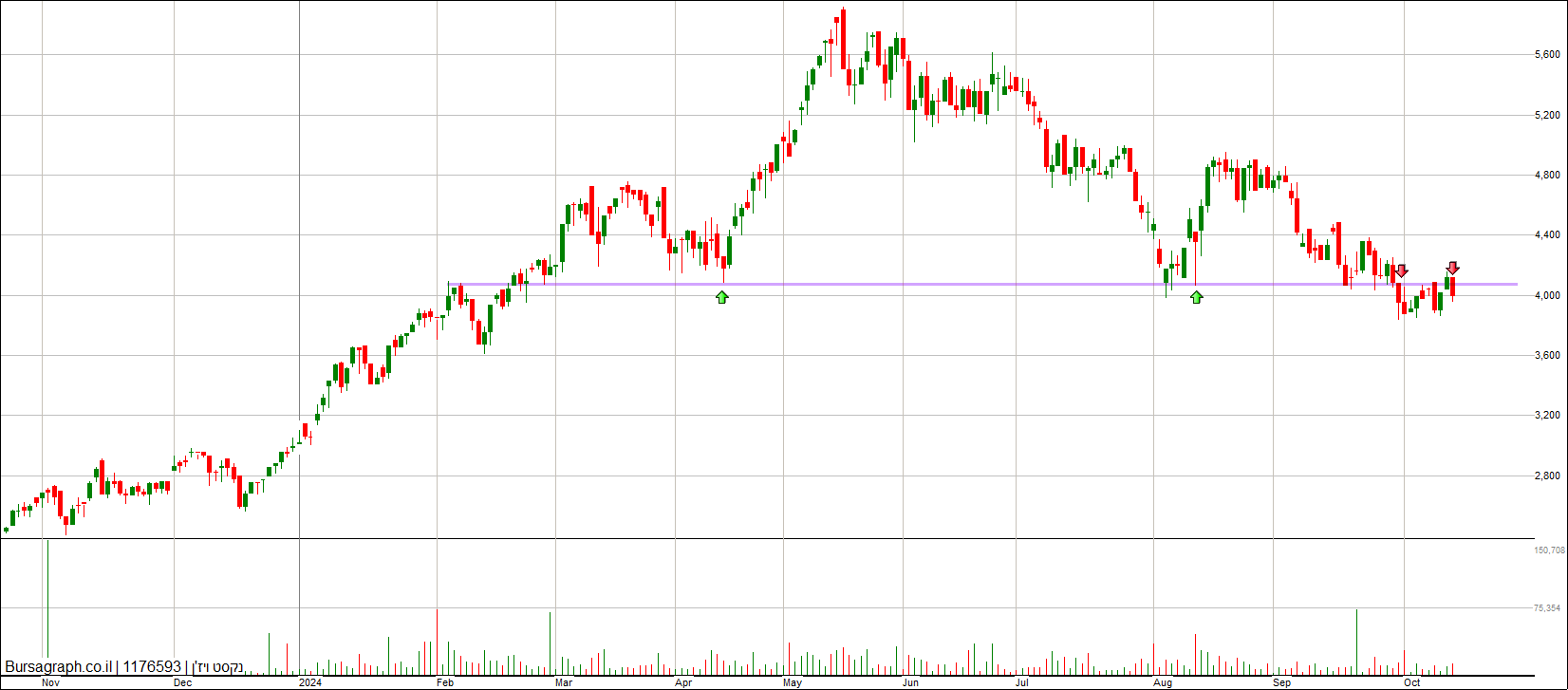Click the Feb label on the time axis

coord(445,682)
